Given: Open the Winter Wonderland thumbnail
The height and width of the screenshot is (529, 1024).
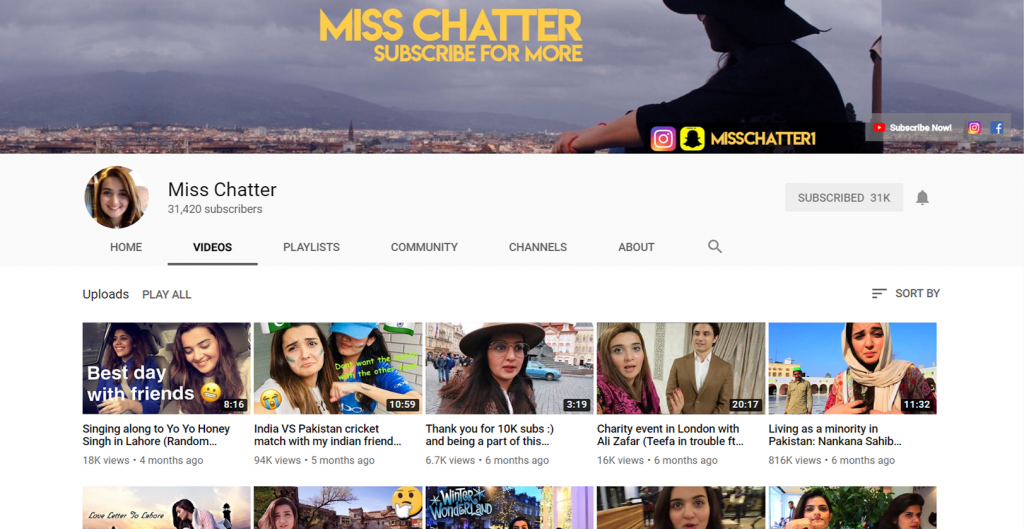Looking at the screenshot, I should click(x=509, y=507).
